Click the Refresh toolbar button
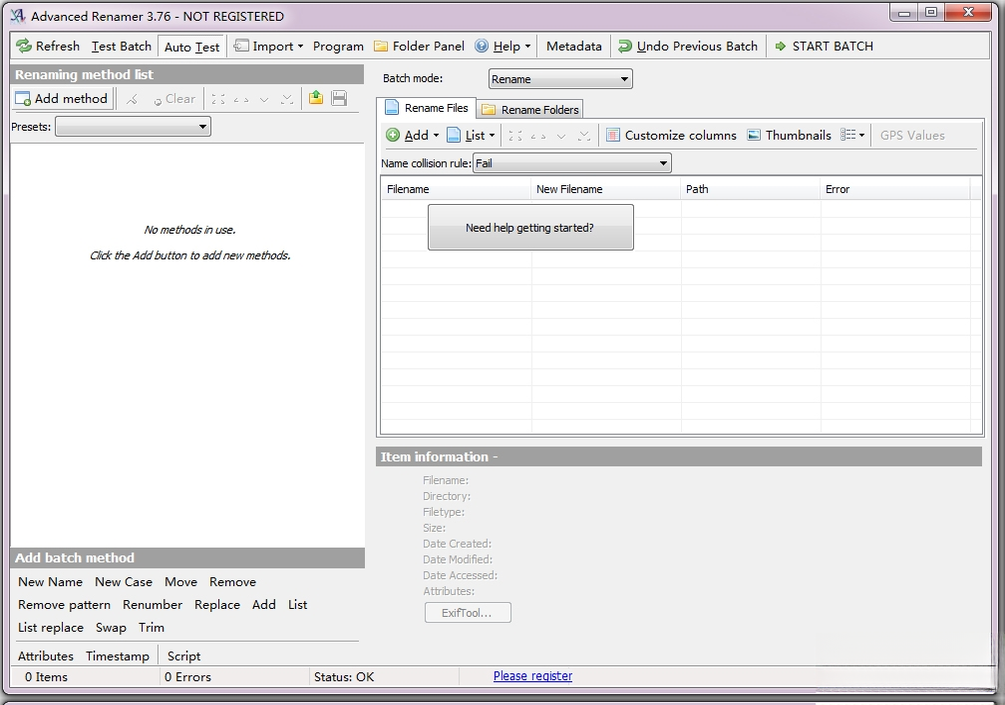 48,46
